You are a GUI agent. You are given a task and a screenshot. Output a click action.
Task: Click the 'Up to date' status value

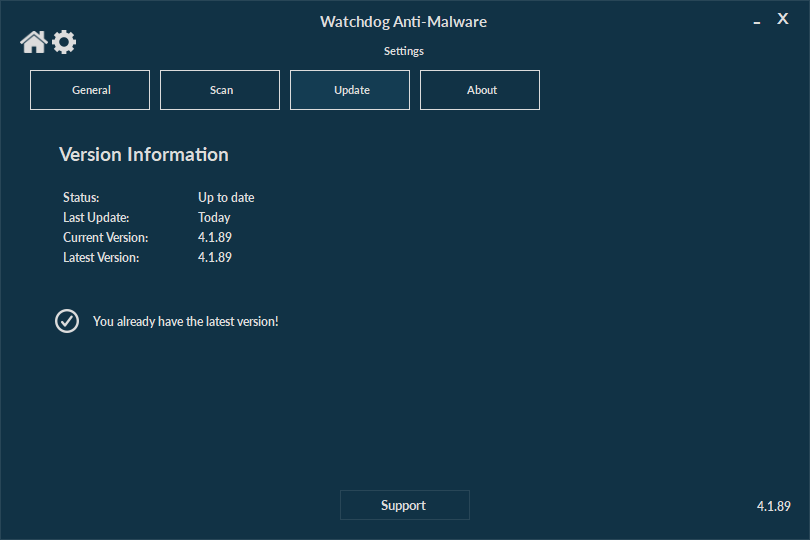tap(226, 197)
